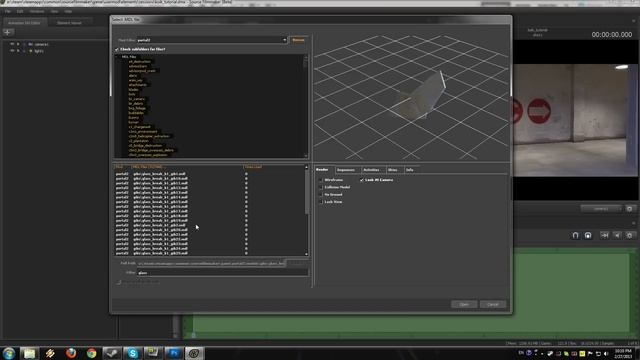Viewport: 640px width, 360px height.
Task: Click the 00:00:00.000 timecode display
Action: coord(612,35)
